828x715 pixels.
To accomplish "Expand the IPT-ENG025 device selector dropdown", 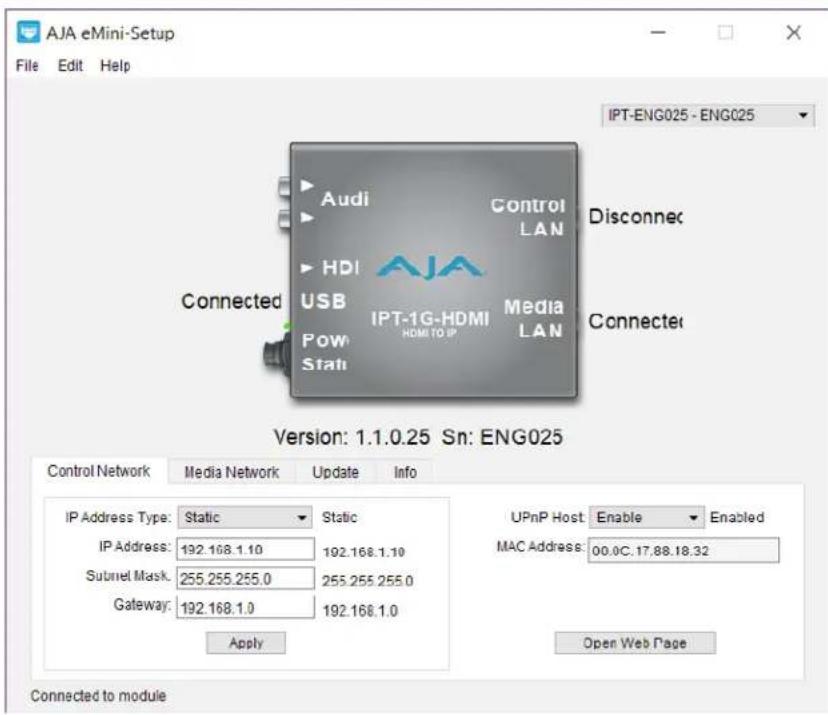I will coord(708,115).
